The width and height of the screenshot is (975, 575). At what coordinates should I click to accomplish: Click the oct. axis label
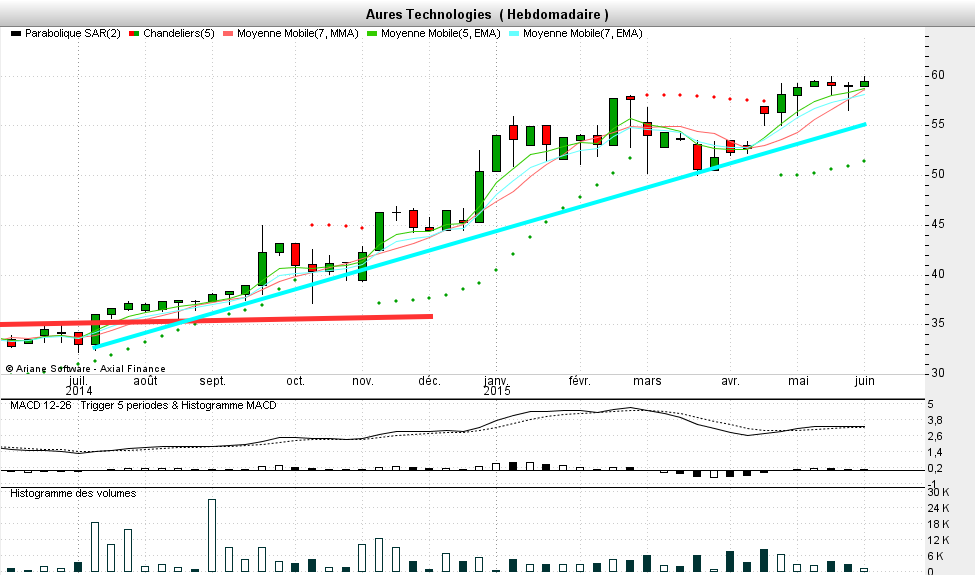[x=295, y=381]
